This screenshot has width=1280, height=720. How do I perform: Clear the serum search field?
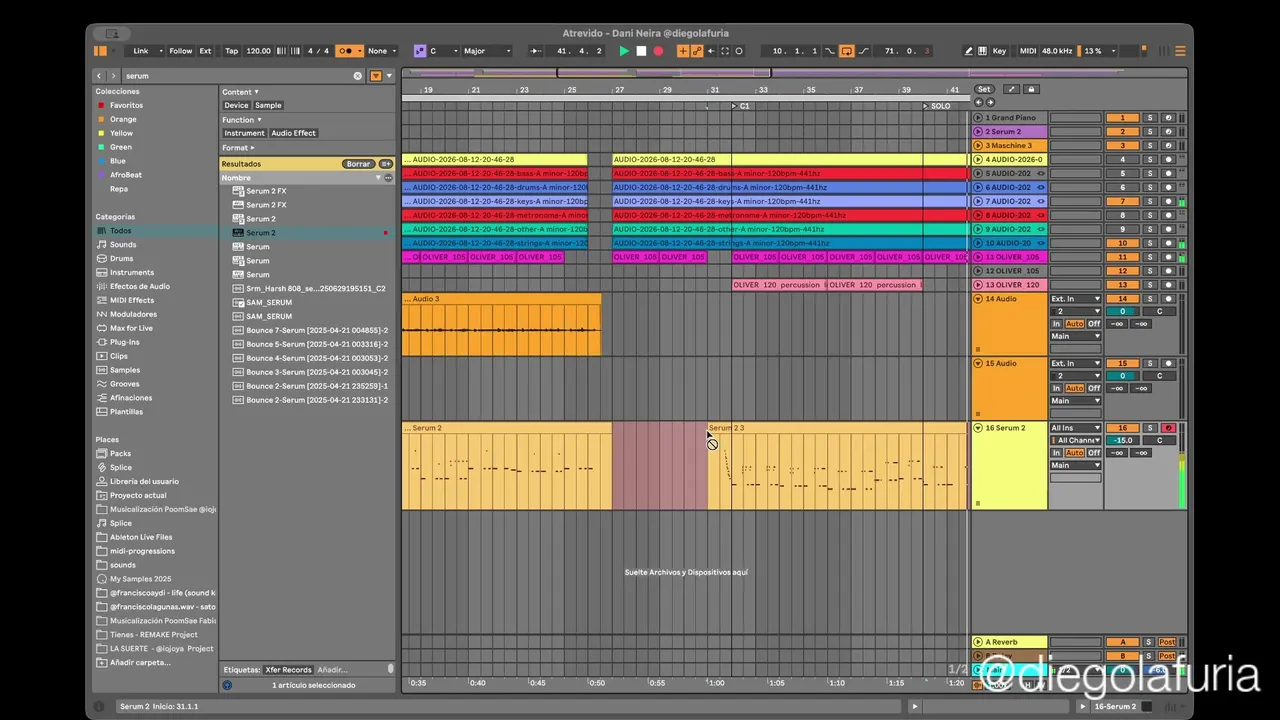point(358,76)
